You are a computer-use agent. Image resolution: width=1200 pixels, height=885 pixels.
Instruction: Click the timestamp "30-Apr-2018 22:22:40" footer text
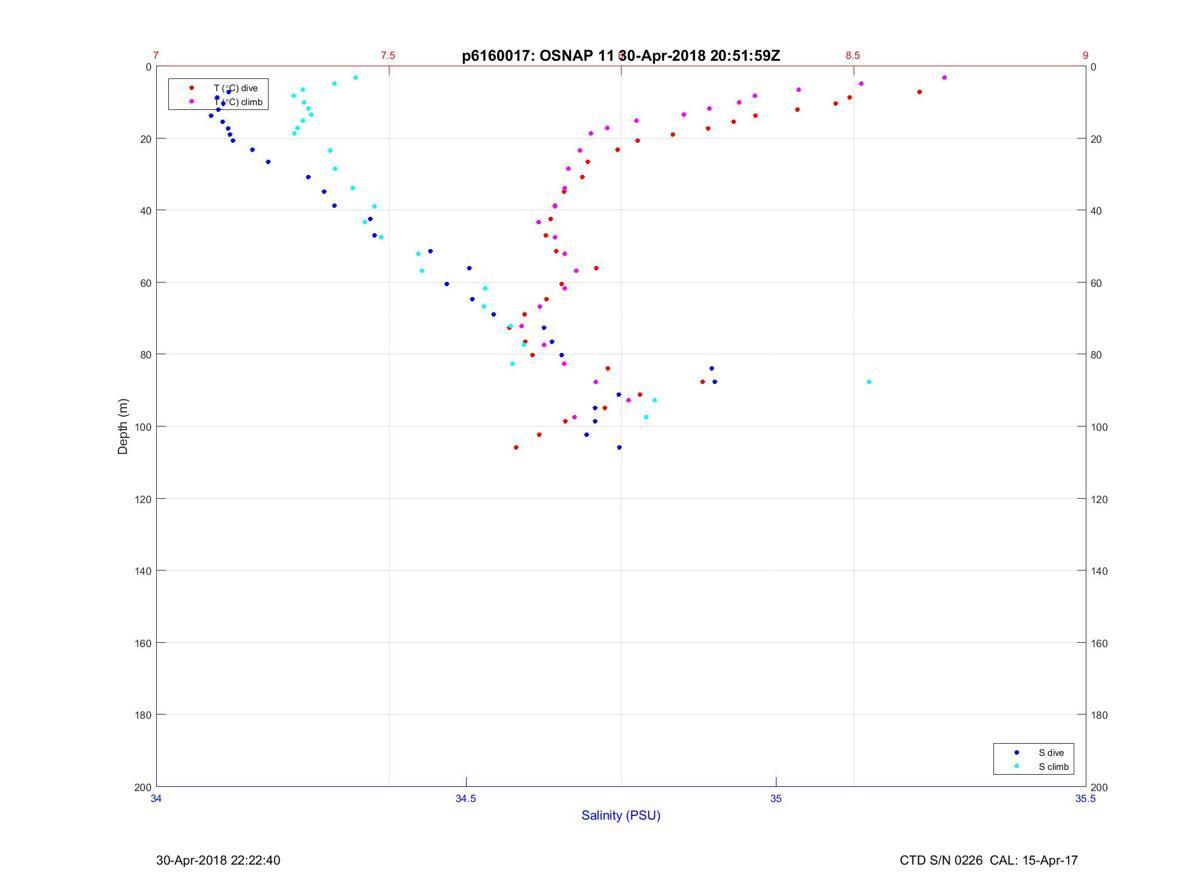[x=218, y=860]
